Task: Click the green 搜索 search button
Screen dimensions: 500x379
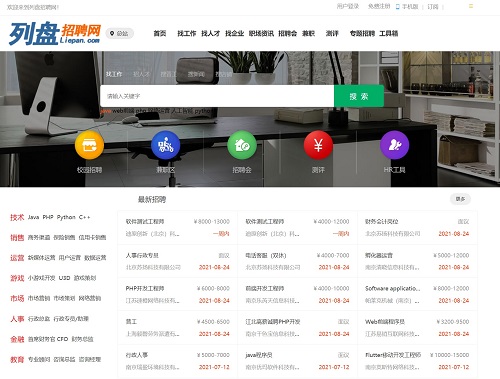Action: [x=359, y=96]
